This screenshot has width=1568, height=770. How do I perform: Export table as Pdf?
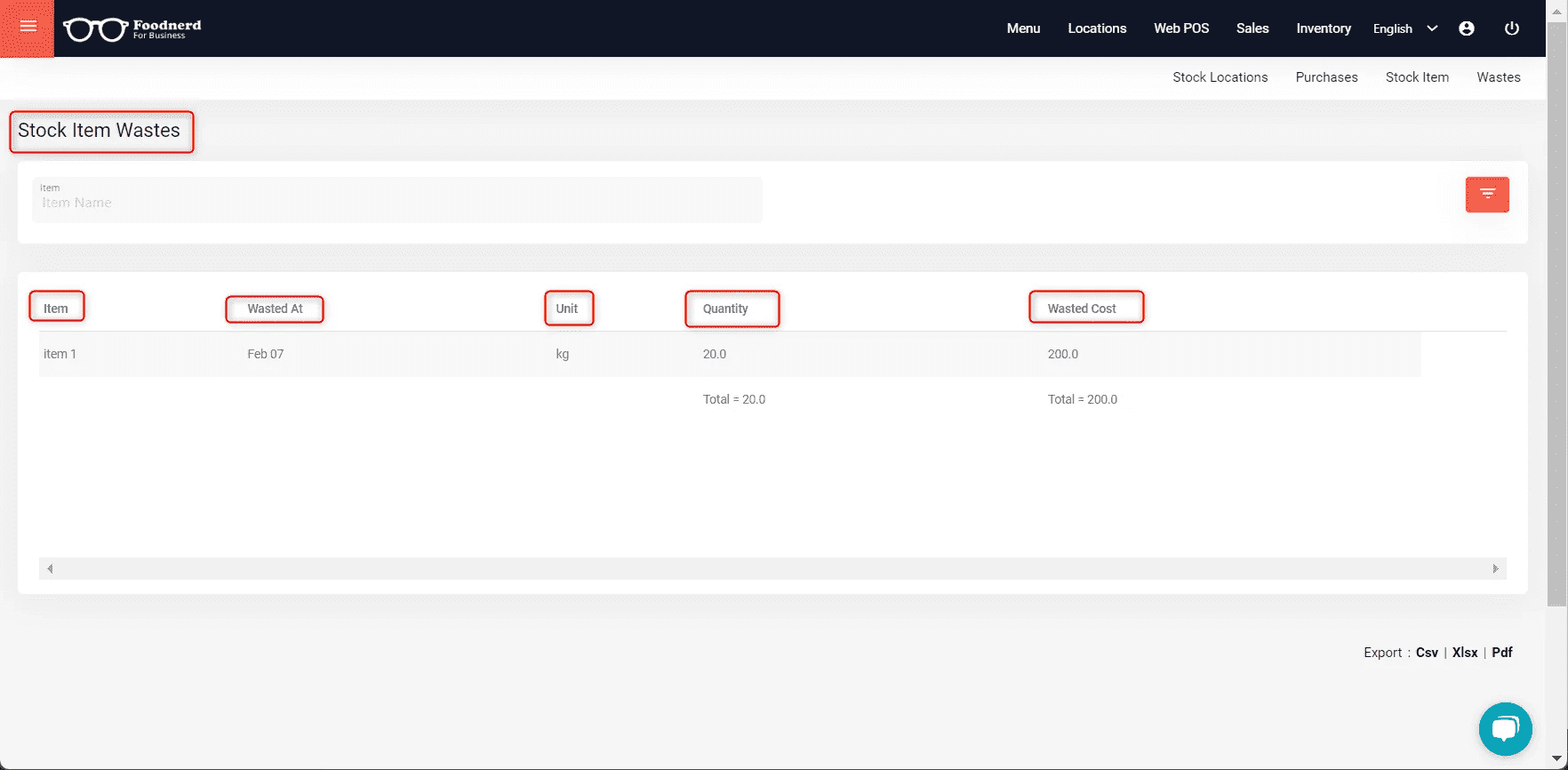pyautogui.click(x=1502, y=653)
